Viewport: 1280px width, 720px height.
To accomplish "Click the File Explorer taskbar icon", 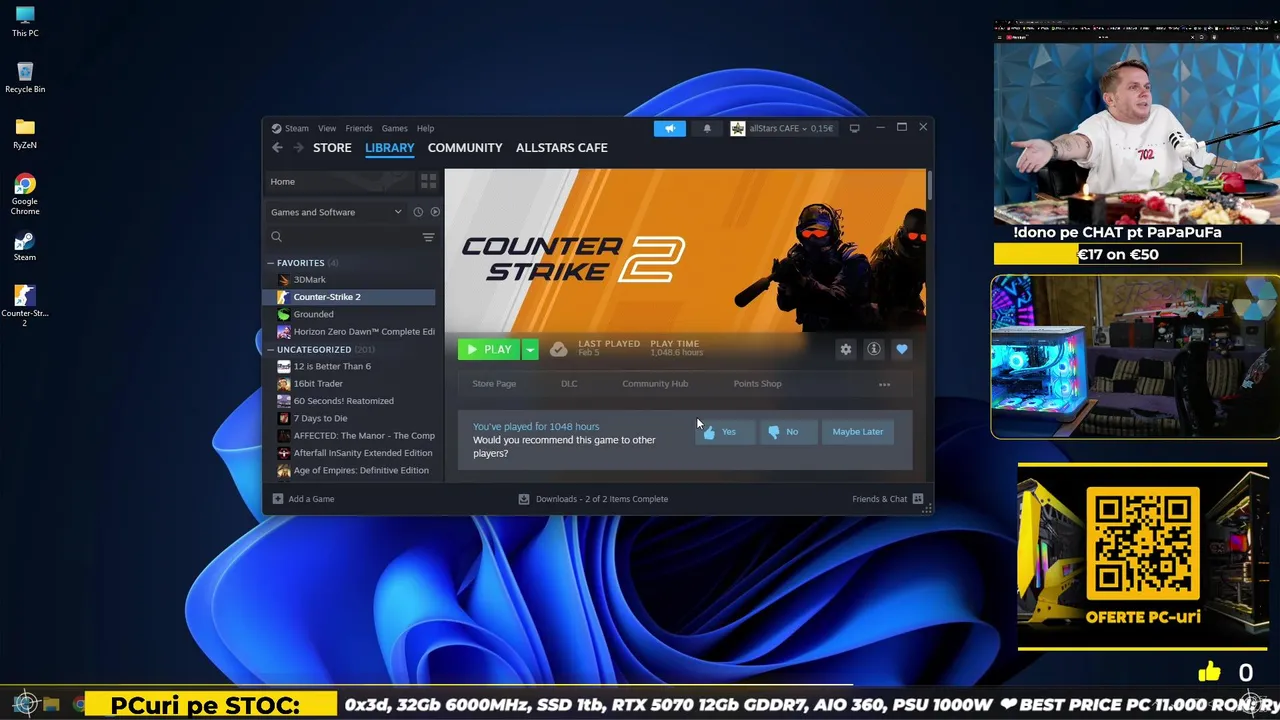I will click(x=51, y=704).
